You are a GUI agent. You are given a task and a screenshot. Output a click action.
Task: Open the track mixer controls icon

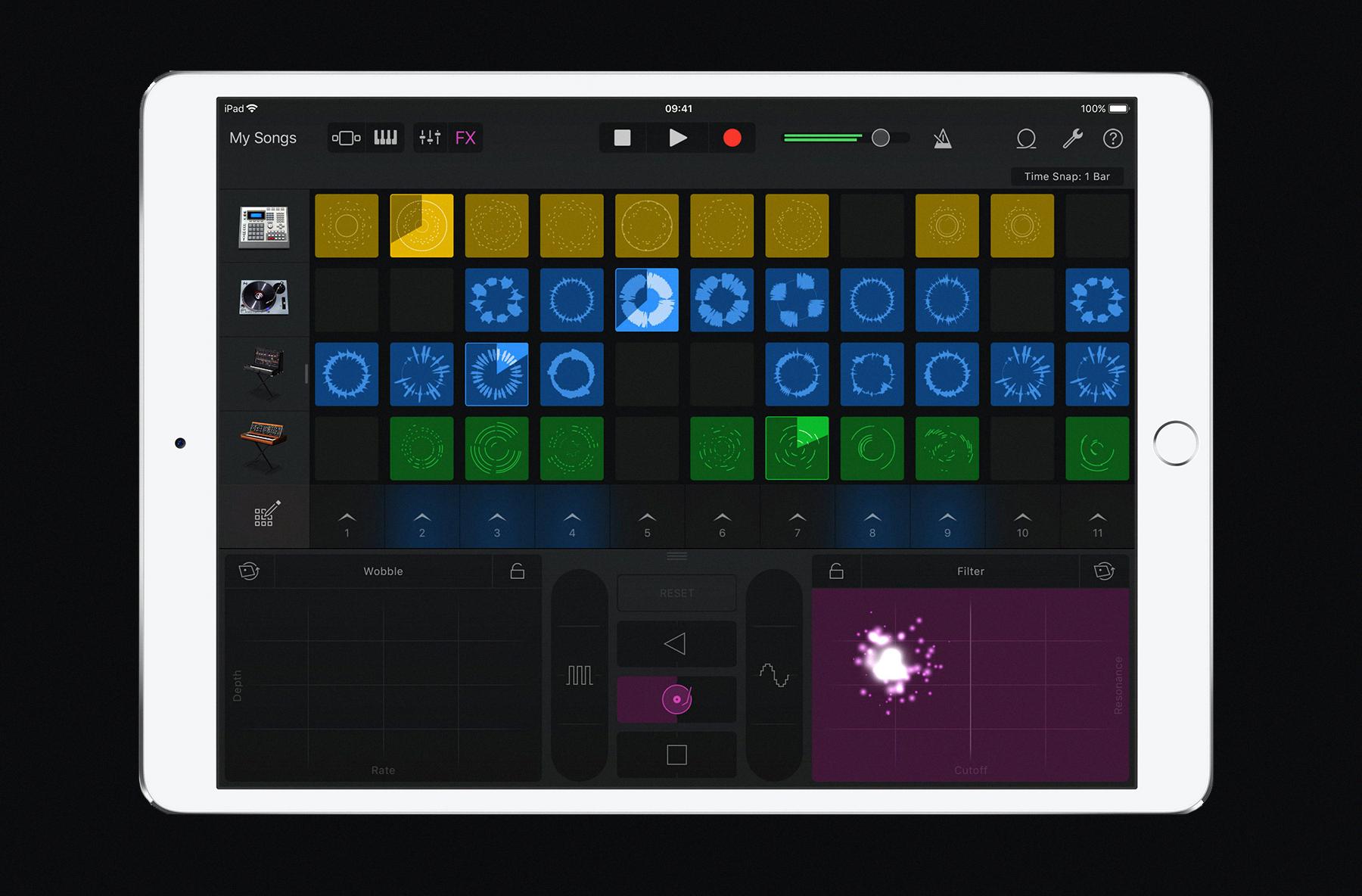(430, 138)
